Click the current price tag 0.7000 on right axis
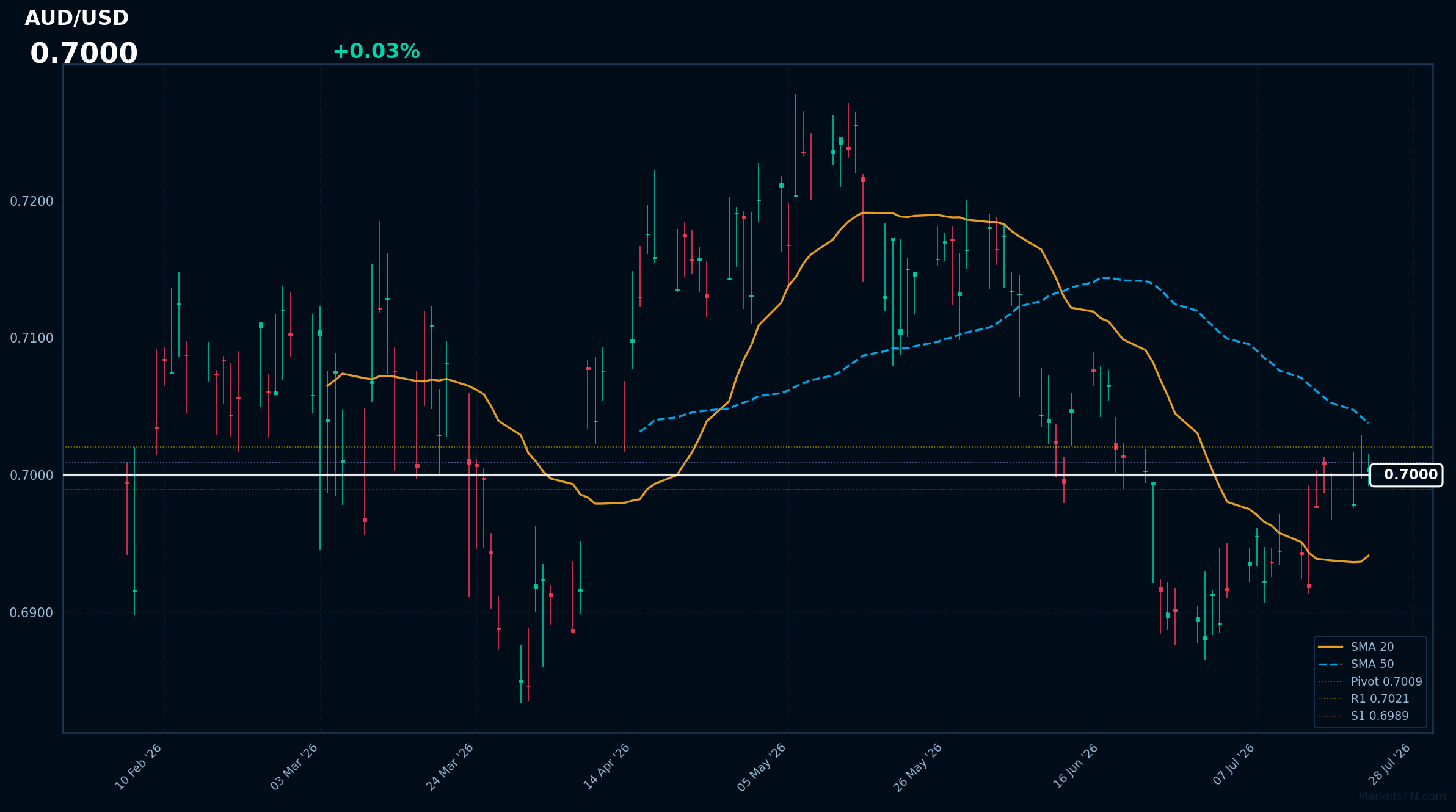1456x812 pixels. pos(1406,475)
